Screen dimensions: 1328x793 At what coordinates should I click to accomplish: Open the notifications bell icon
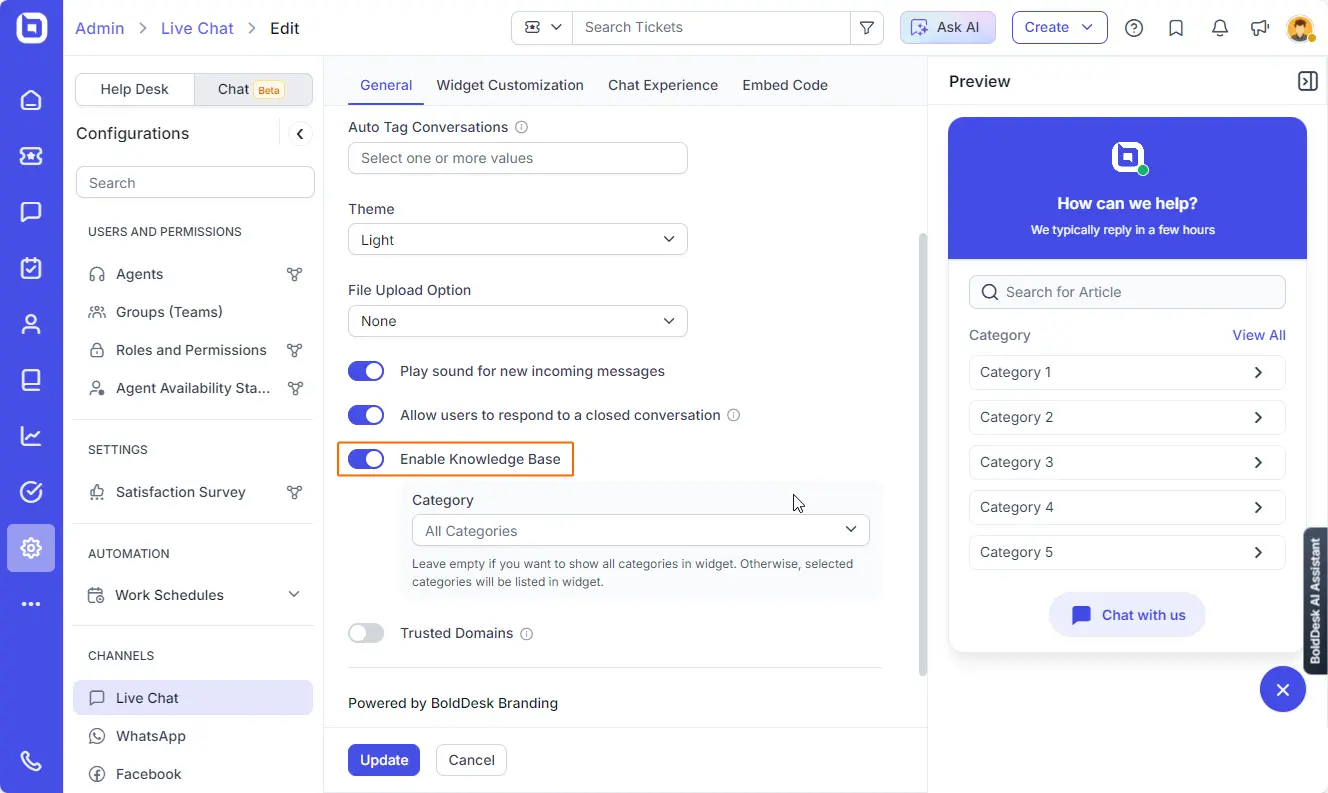[x=1219, y=28]
